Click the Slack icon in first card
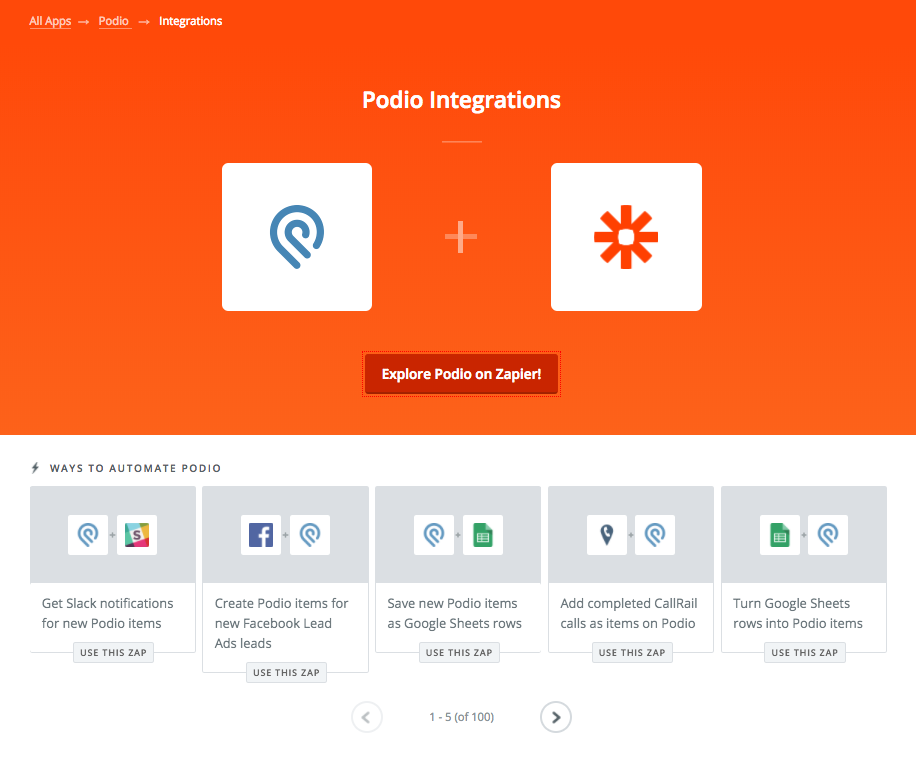The image size is (916, 758). (137, 535)
